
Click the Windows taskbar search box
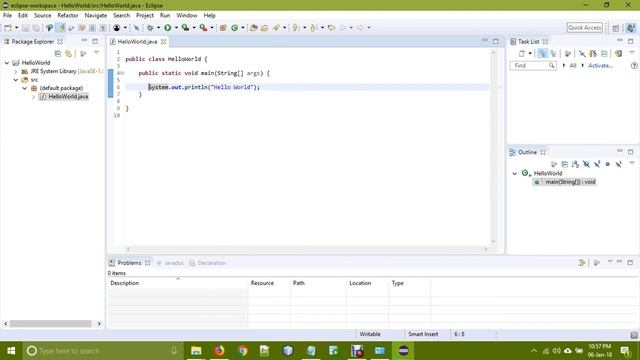(x=102, y=351)
